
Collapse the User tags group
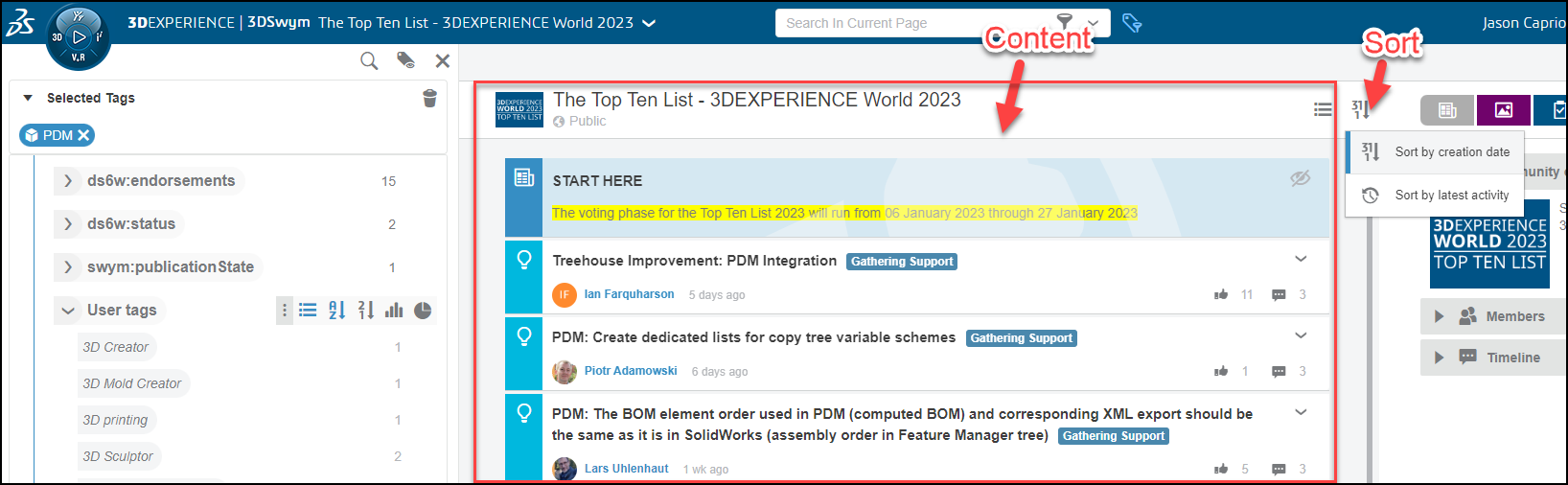68,311
